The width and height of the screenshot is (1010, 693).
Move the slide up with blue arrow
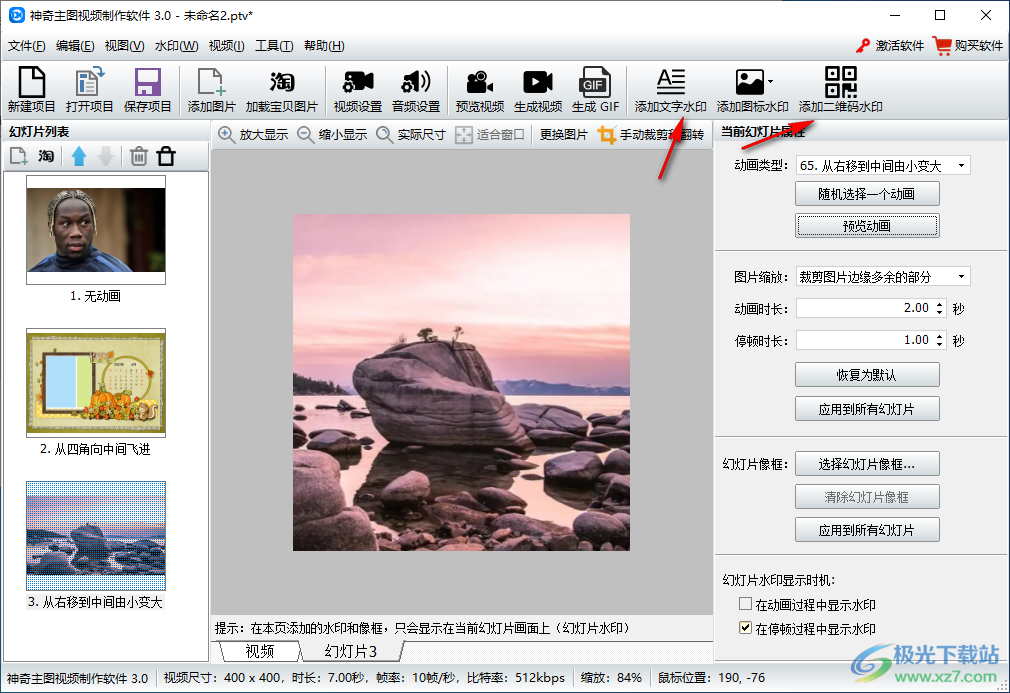pos(79,156)
